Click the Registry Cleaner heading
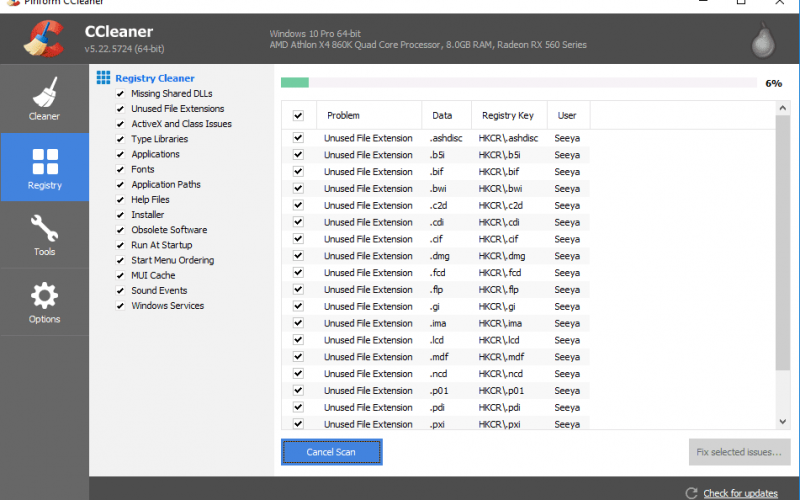The width and height of the screenshot is (800, 500). pyautogui.click(x=155, y=78)
